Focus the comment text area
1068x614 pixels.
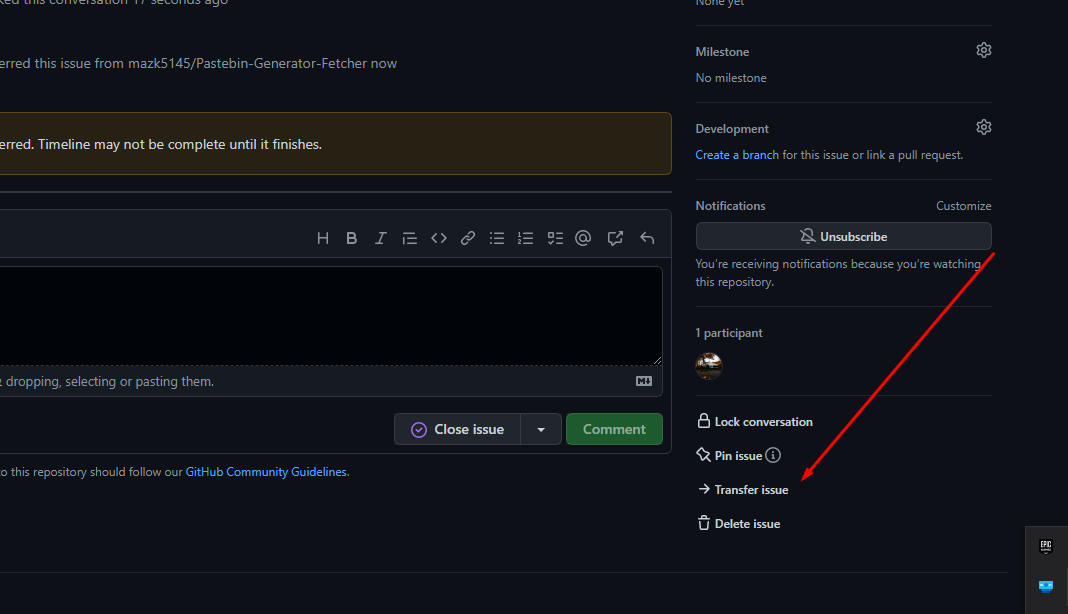click(330, 316)
